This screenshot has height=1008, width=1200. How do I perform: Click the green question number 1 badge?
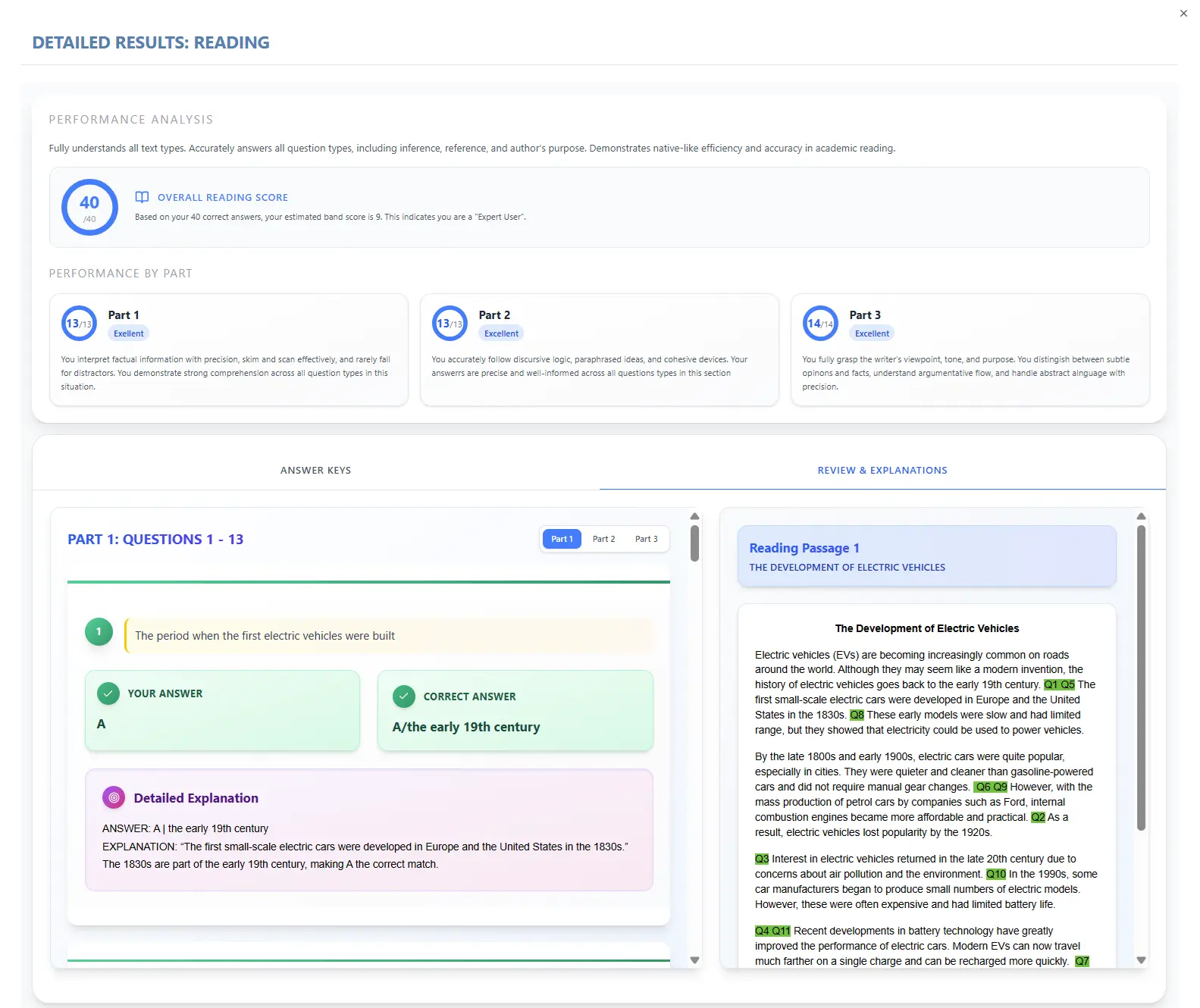[x=99, y=632]
